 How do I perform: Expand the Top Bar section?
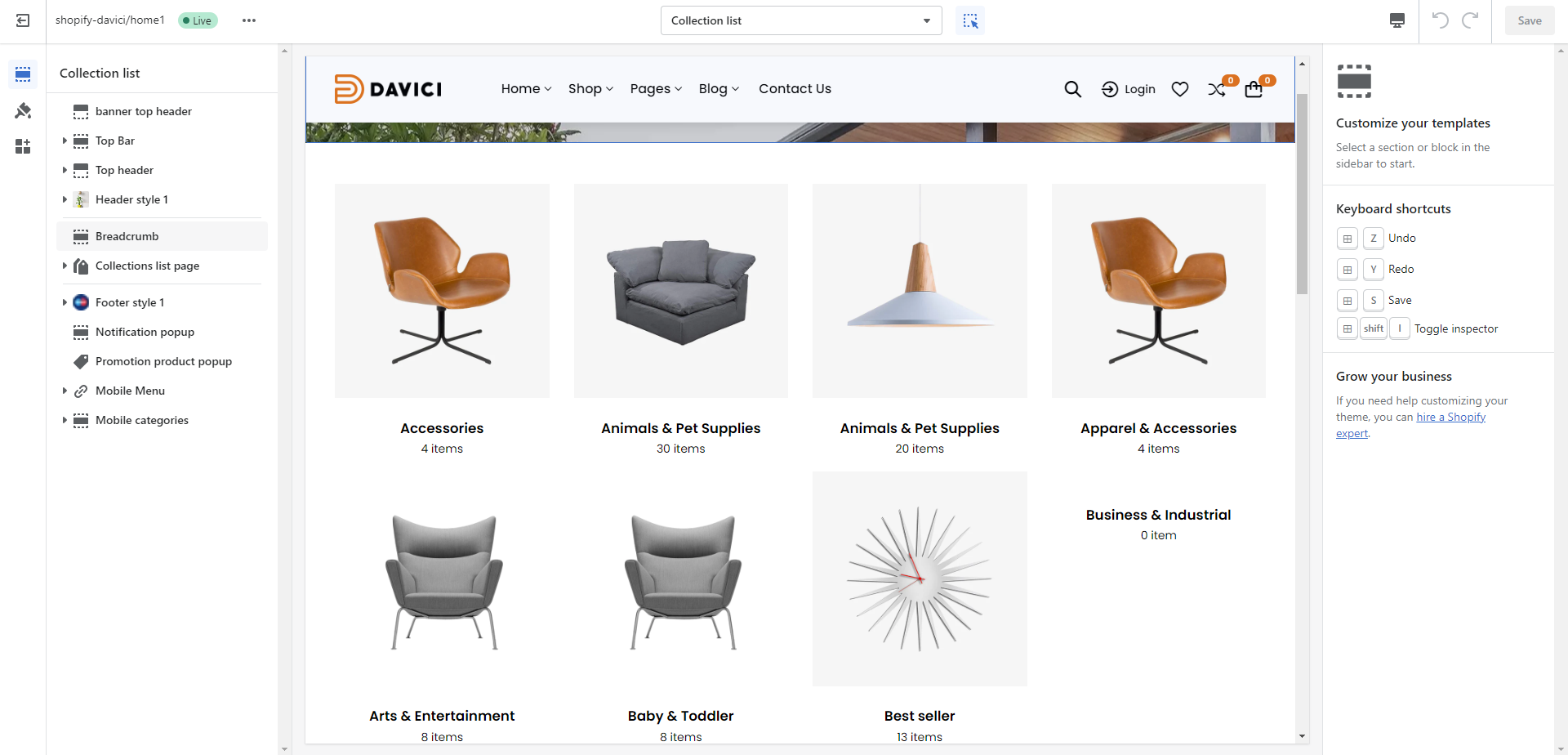[65, 141]
